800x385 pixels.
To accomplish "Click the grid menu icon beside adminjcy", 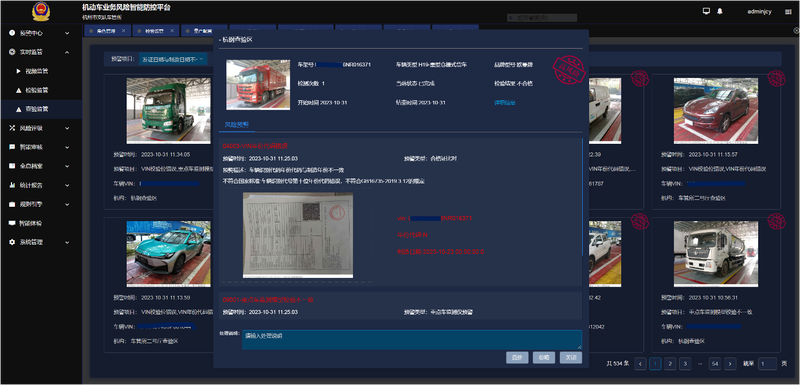I will coord(788,12).
